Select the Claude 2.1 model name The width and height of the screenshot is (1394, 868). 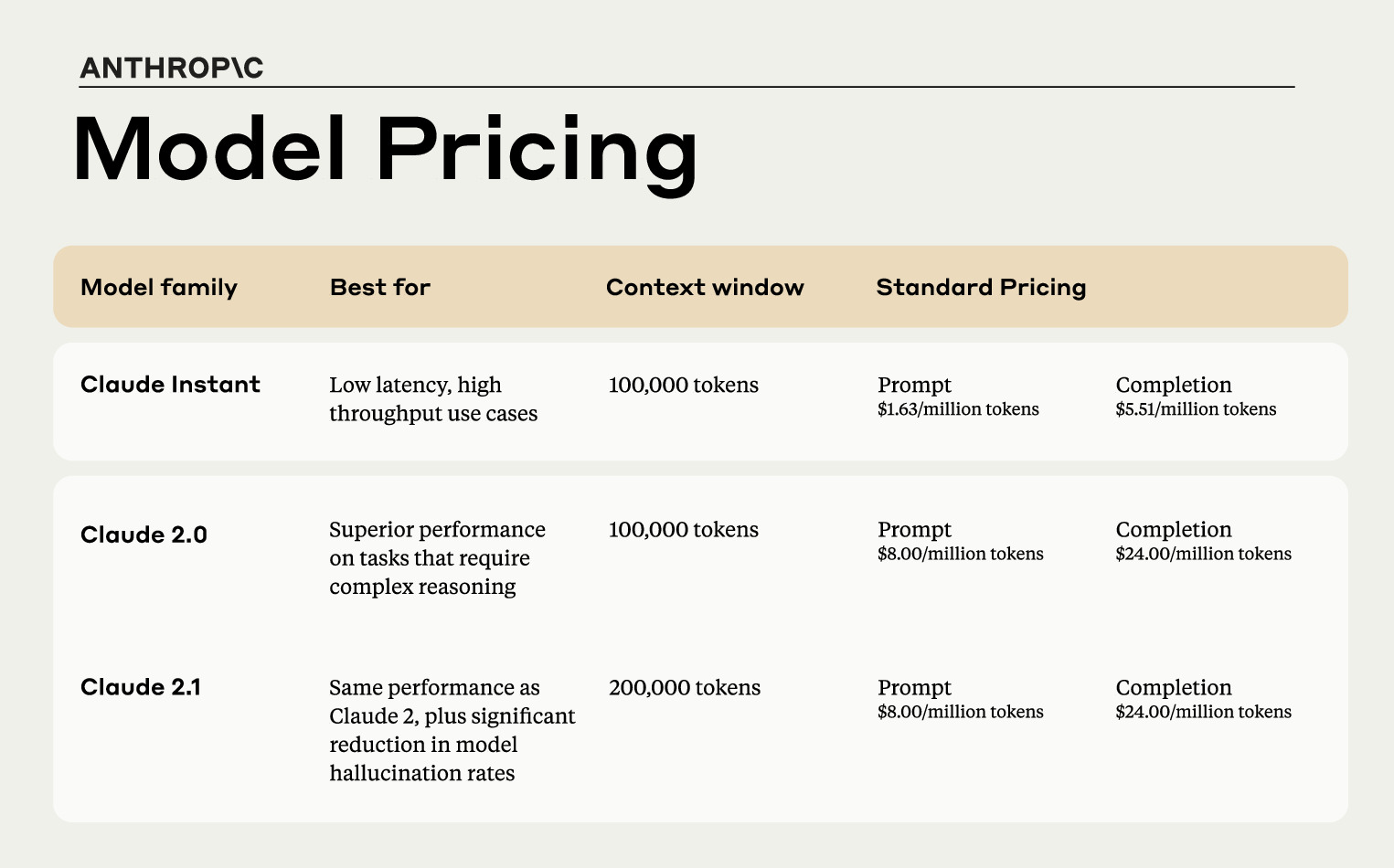click(x=141, y=687)
